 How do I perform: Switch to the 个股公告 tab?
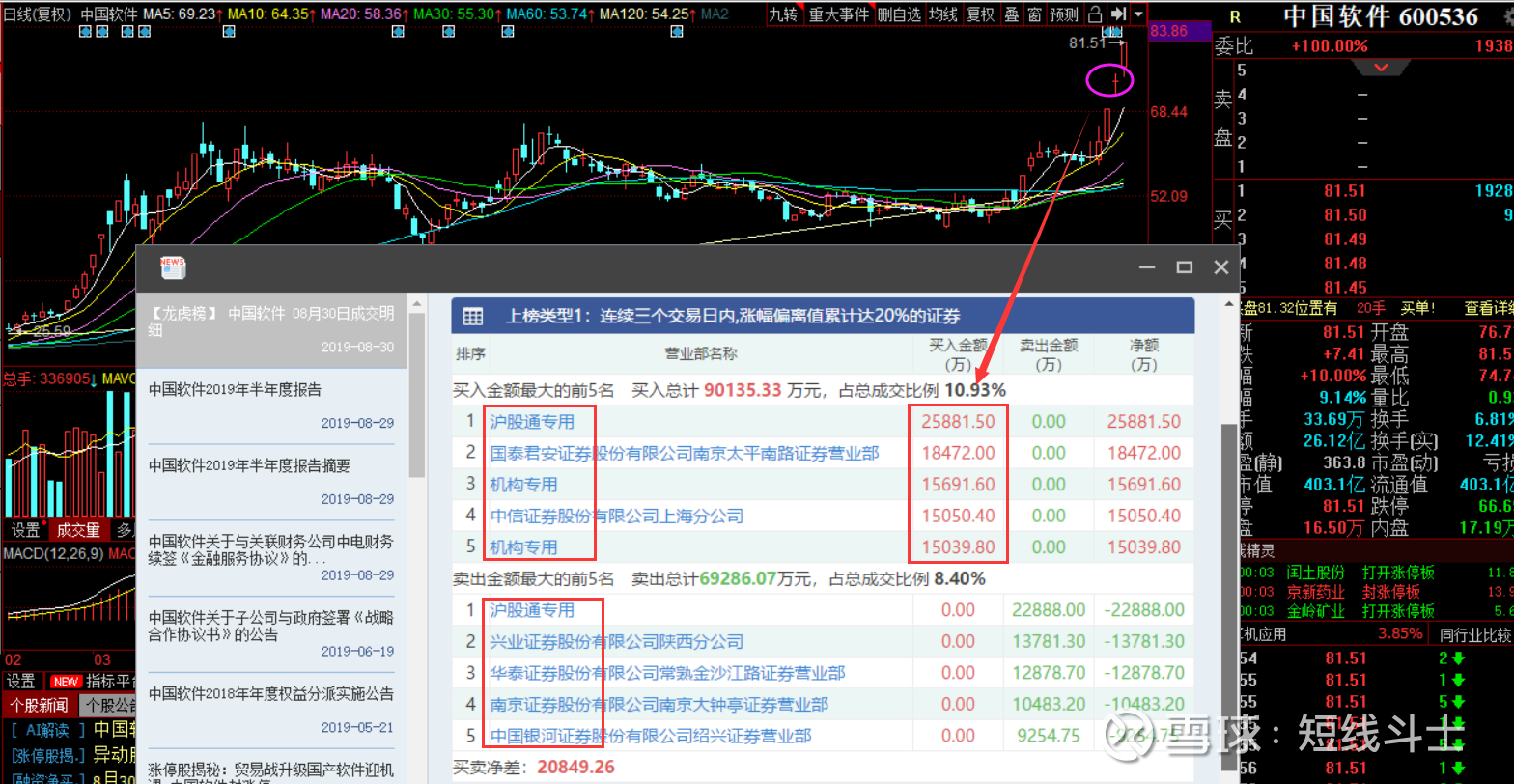[x=108, y=705]
